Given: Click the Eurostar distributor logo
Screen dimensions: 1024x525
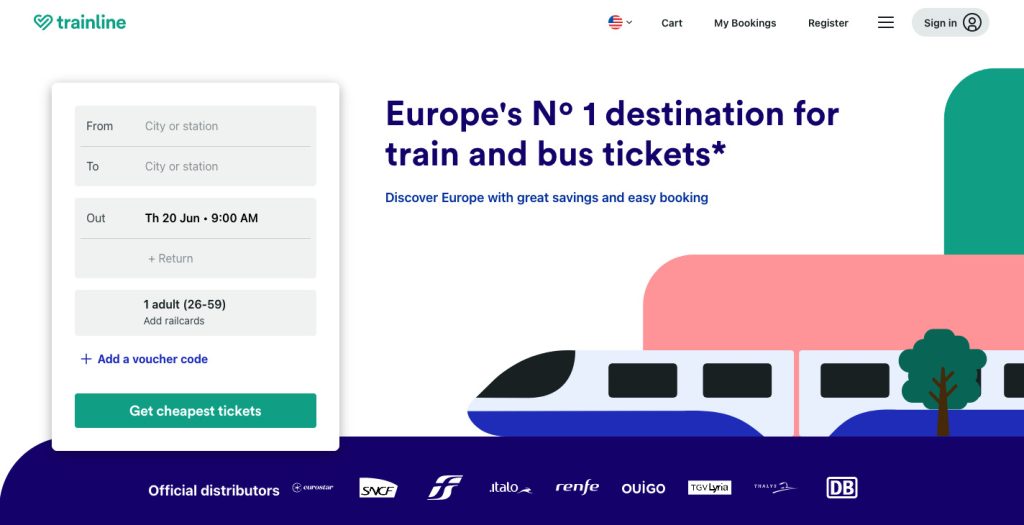Looking at the screenshot, I should click(x=313, y=487).
